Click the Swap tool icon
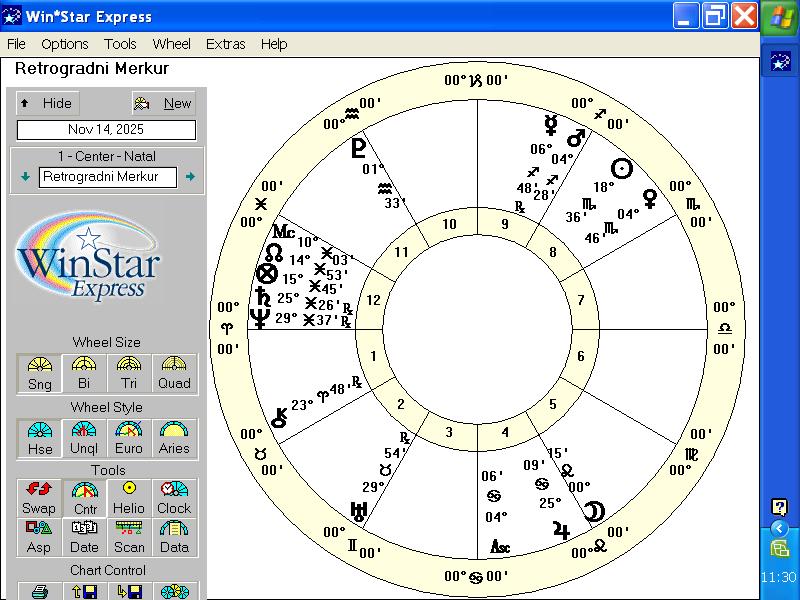This screenshot has width=800, height=600. click(39, 497)
